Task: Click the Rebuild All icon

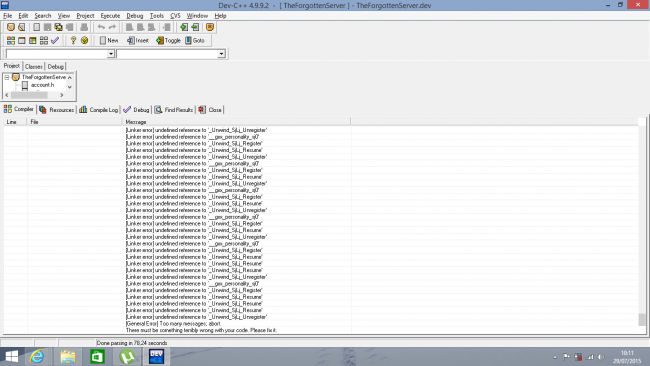Action: point(44,41)
